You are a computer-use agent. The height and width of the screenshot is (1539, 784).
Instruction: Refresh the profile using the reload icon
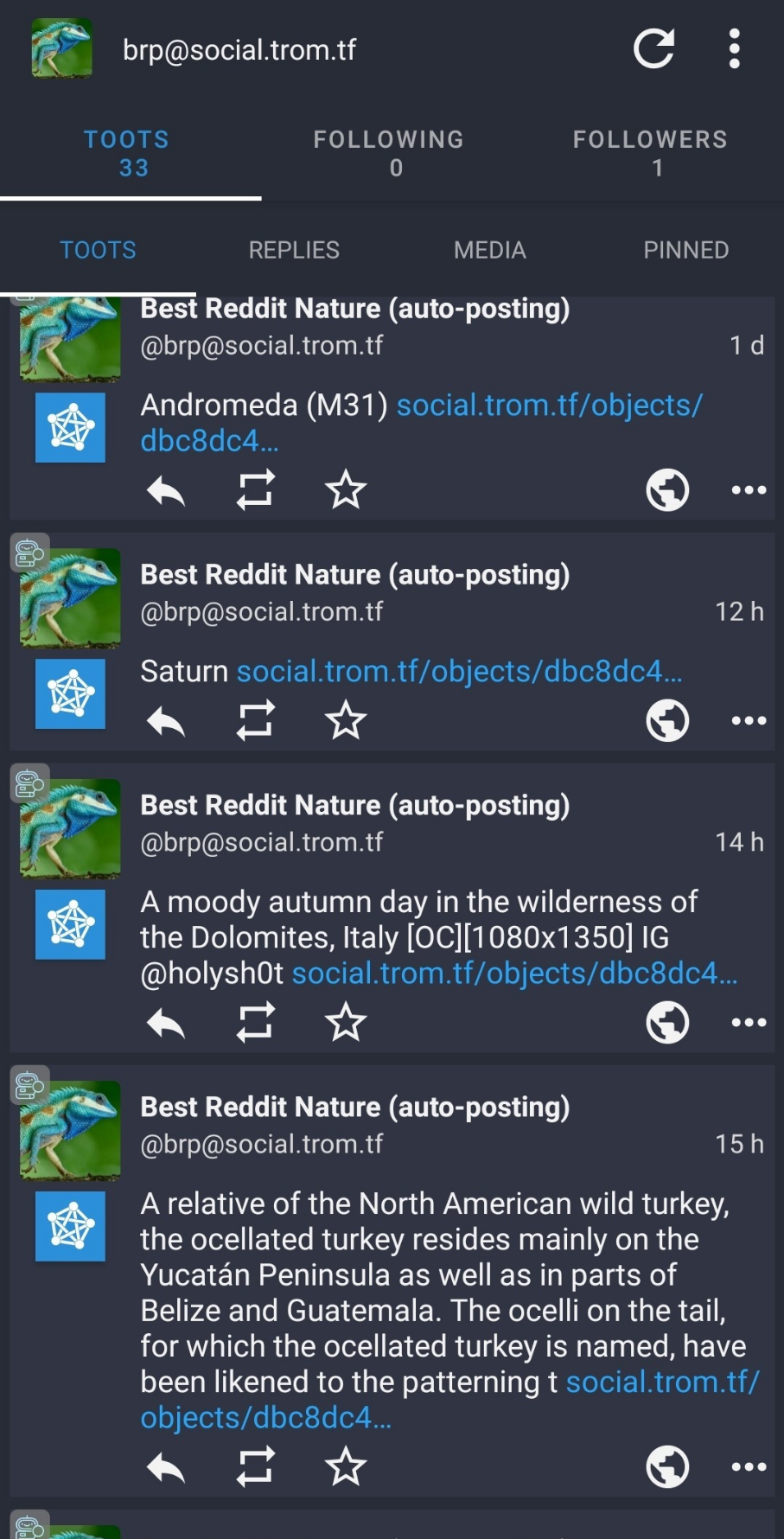pos(654,48)
